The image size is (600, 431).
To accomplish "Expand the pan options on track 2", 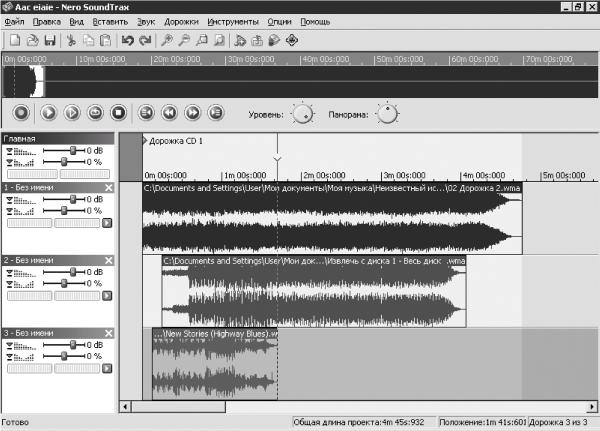I will click(10, 284).
